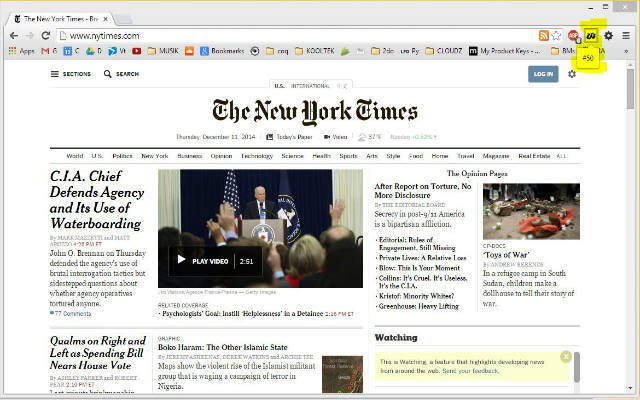Open the KOOLTEK bookmarks folder
The height and width of the screenshot is (400, 640).
[x=315, y=51]
